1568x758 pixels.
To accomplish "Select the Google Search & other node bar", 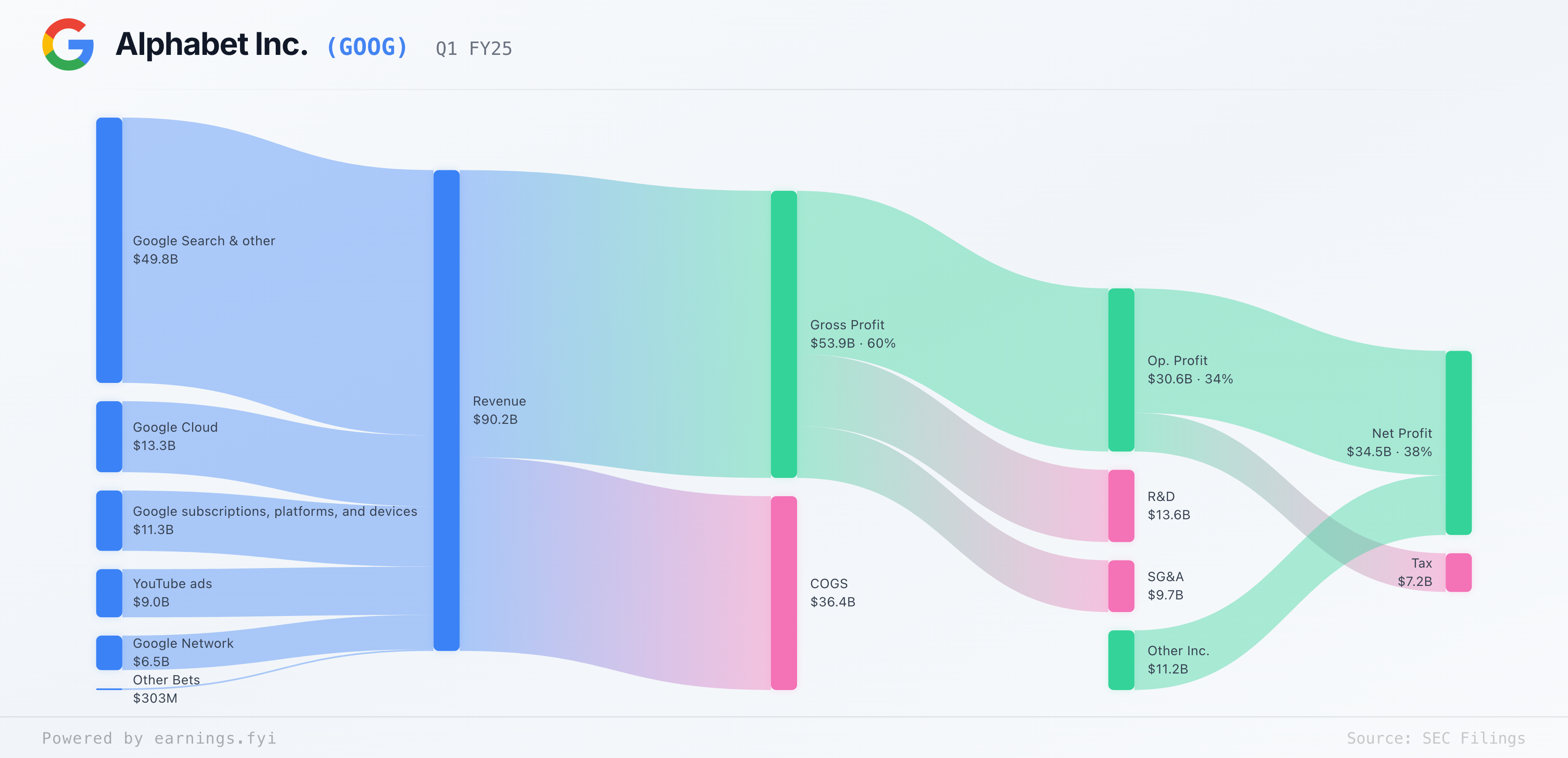I will [109, 250].
